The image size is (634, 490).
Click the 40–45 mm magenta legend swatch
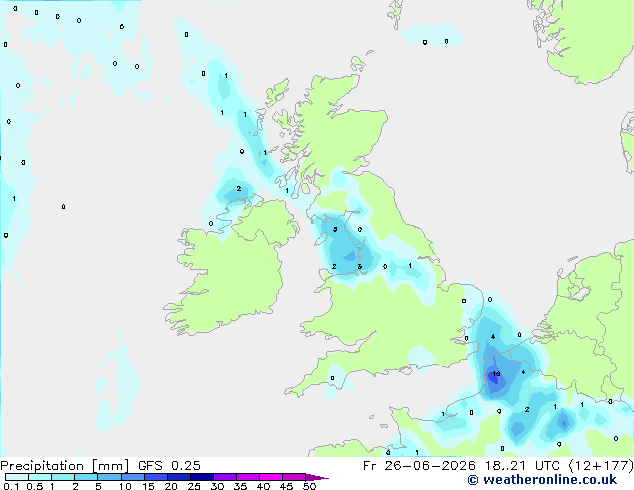(x=271, y=477)
